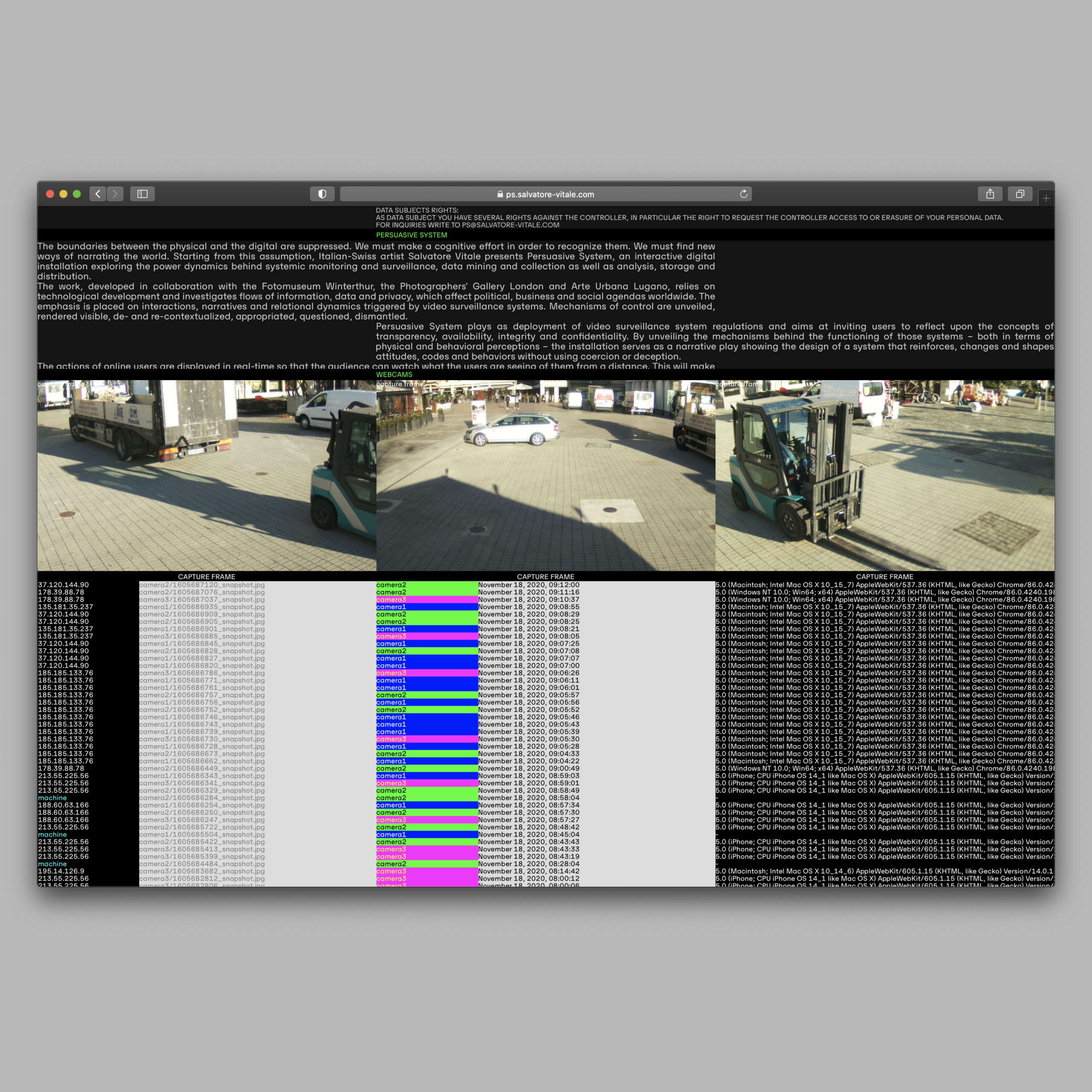Add a new tab with plus icon
Image resolution: width=1092 pixels, height=1092 pixels.
1046,198
